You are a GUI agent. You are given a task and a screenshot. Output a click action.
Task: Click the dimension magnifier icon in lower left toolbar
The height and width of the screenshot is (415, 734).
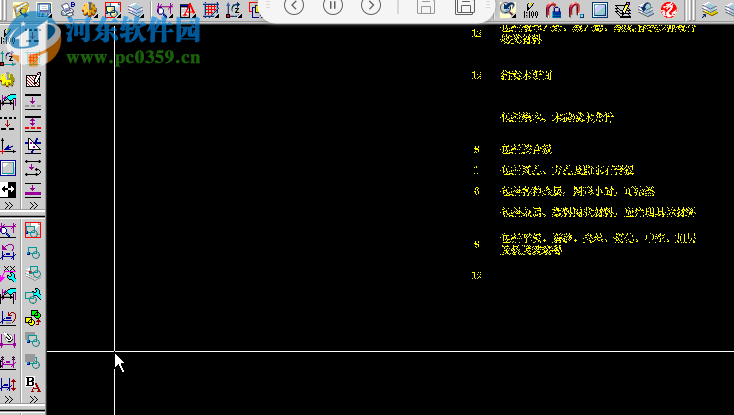tap(8, 230)
